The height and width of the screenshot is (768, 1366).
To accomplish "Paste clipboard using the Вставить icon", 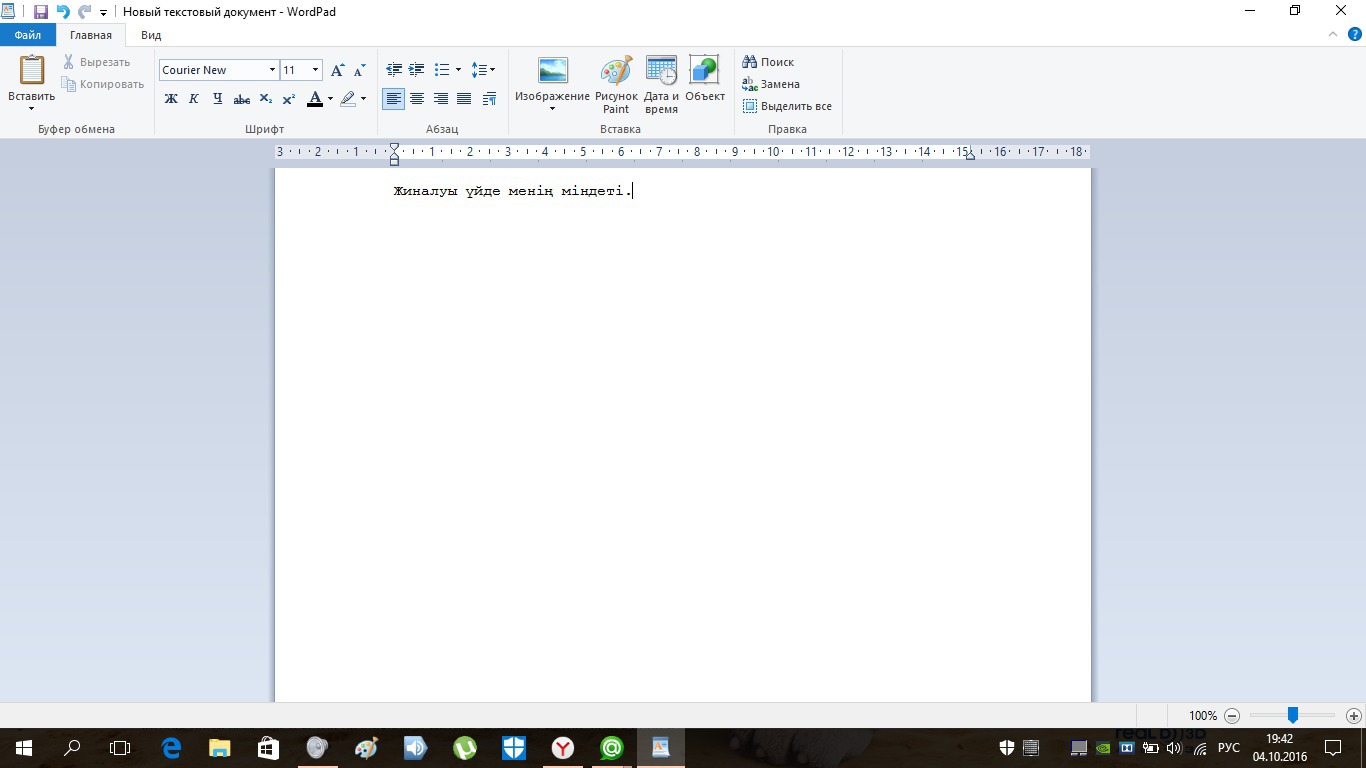I will [x=32, y=70].
